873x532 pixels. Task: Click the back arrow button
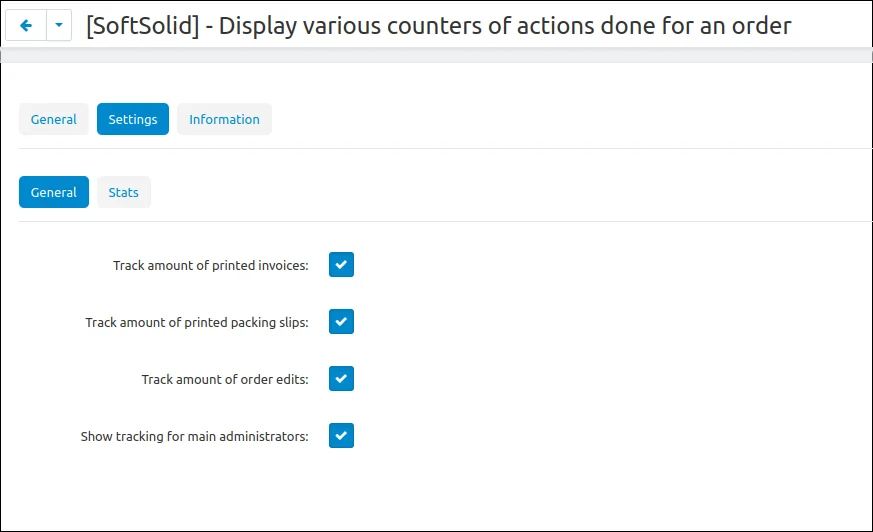[x=26, y=26]
